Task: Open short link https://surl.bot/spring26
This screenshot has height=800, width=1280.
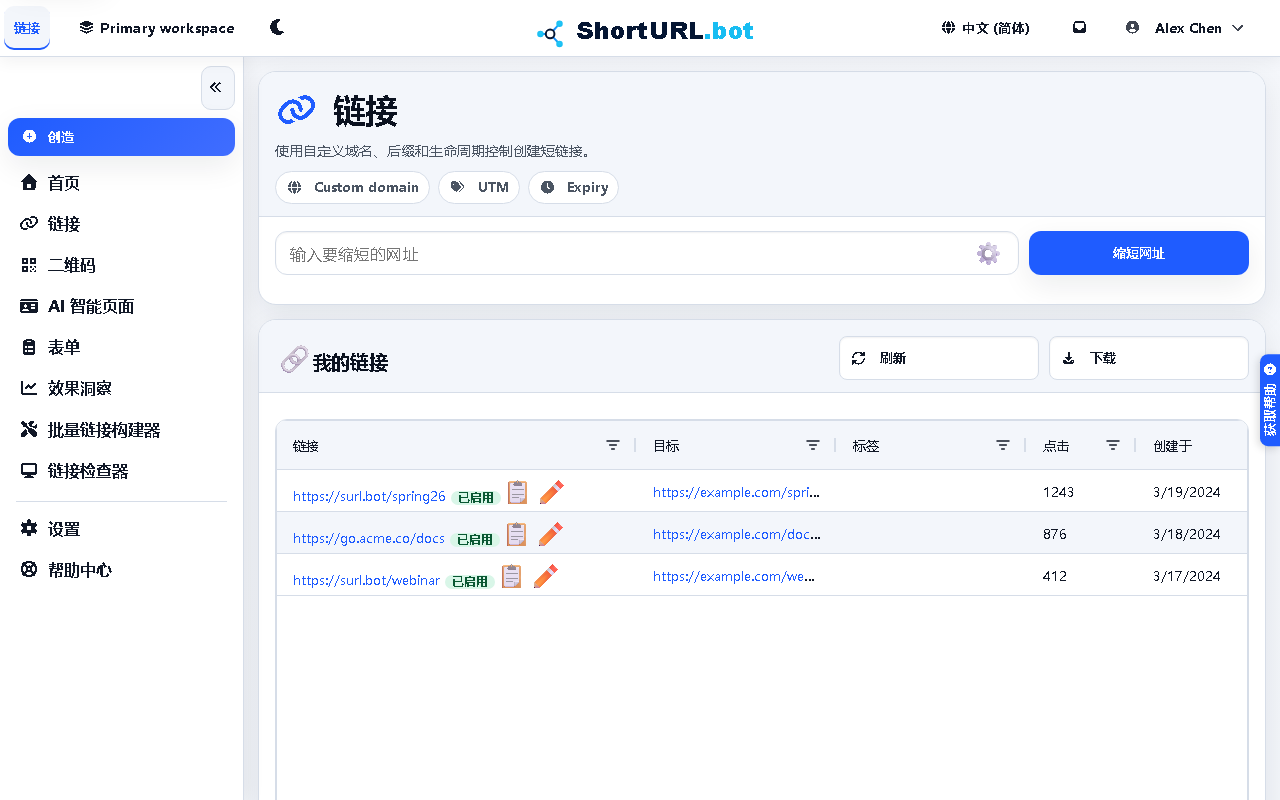Action: [369, 496]
